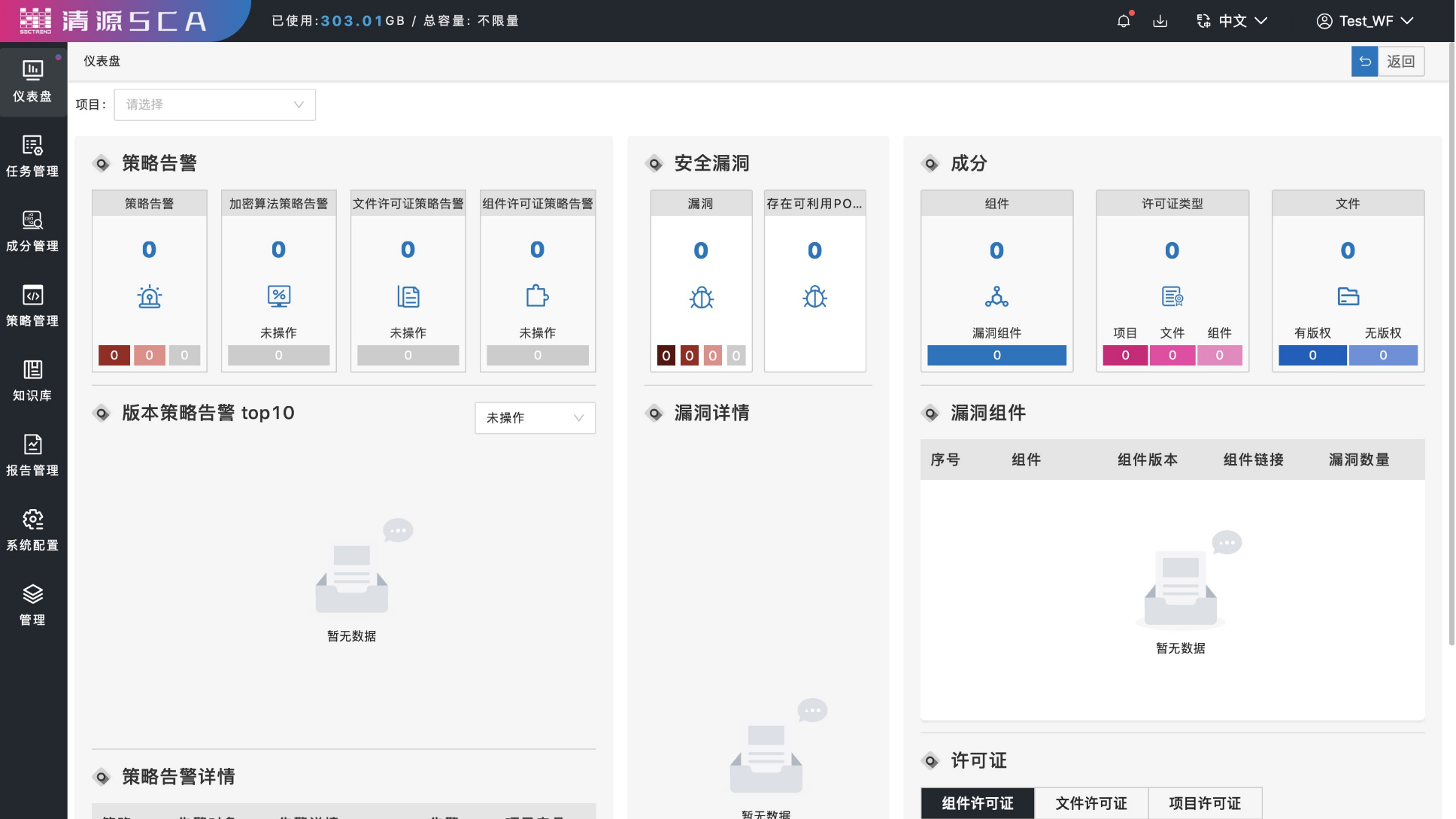Image resolution: width=1456 pixels, height=819 pixels.
Task: Expand the 项目 selection dropdown
Action: tap(215, 105)
